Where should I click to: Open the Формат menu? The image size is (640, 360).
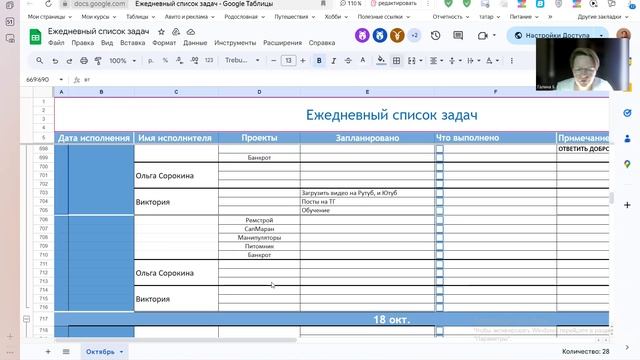point(164,43)
